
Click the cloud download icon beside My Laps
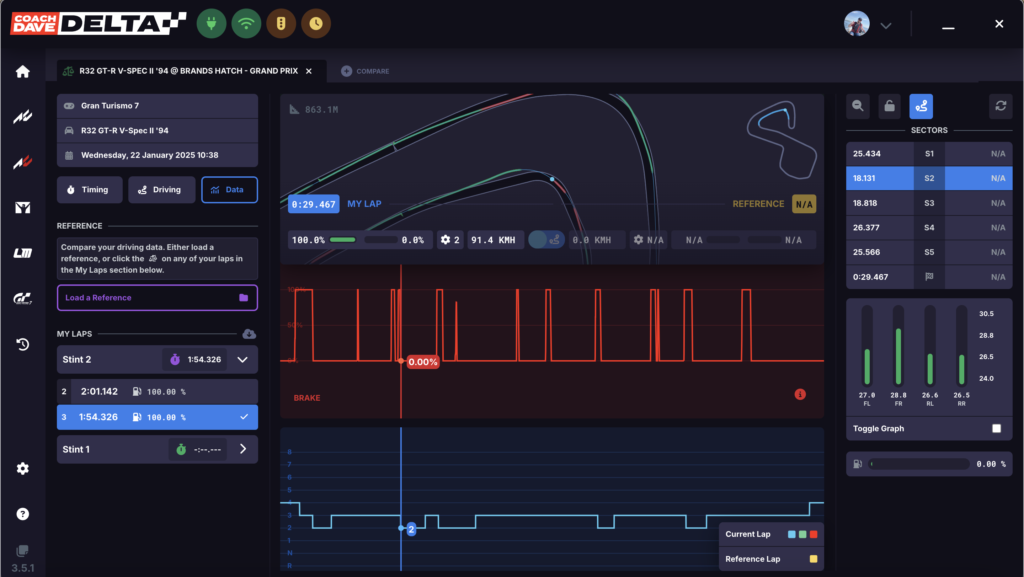[249, 334]
